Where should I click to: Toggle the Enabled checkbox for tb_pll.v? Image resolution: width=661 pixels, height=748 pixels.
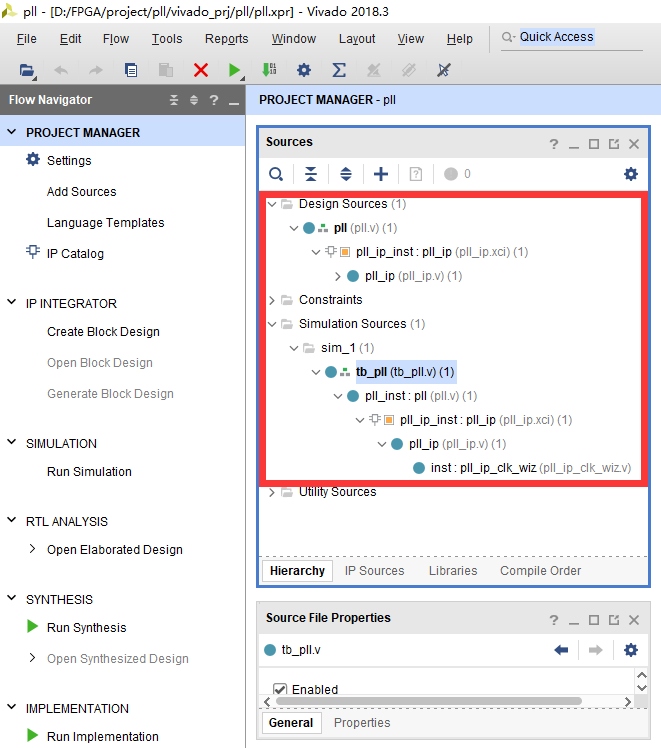[x=280, y=689]
